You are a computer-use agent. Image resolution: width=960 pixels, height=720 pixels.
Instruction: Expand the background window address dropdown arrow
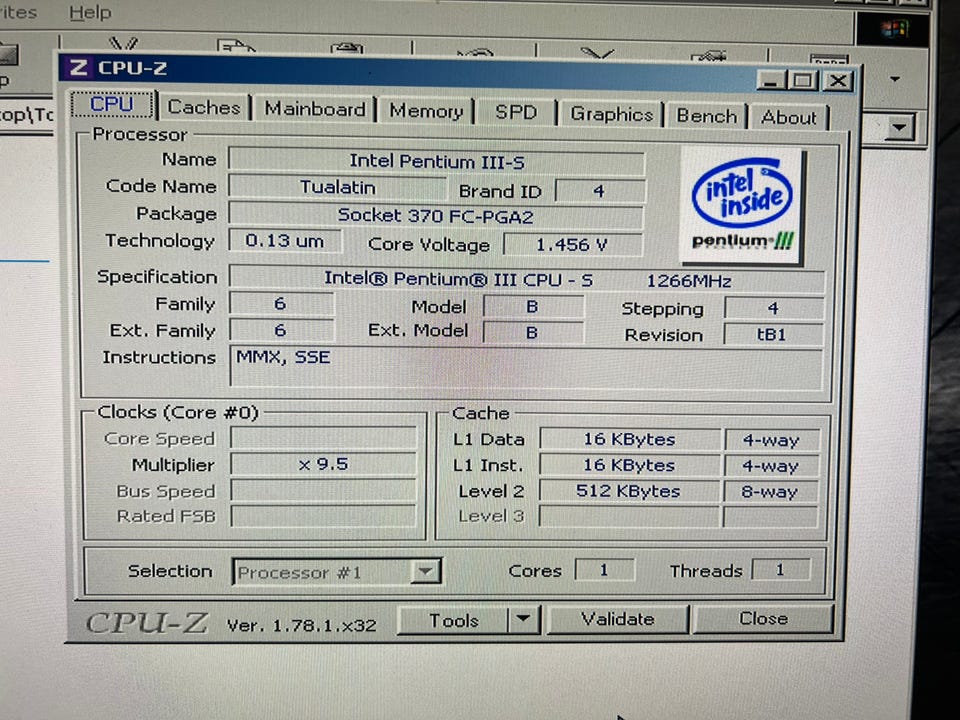pos(900,127)
